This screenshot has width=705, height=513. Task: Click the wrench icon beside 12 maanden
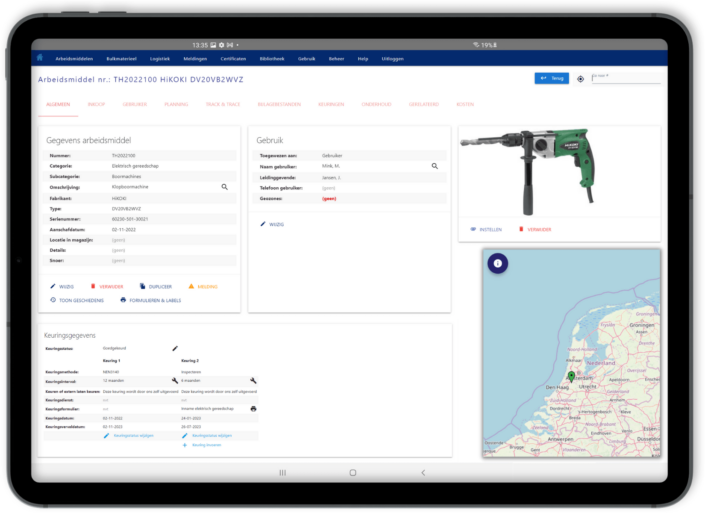[174, 381]
